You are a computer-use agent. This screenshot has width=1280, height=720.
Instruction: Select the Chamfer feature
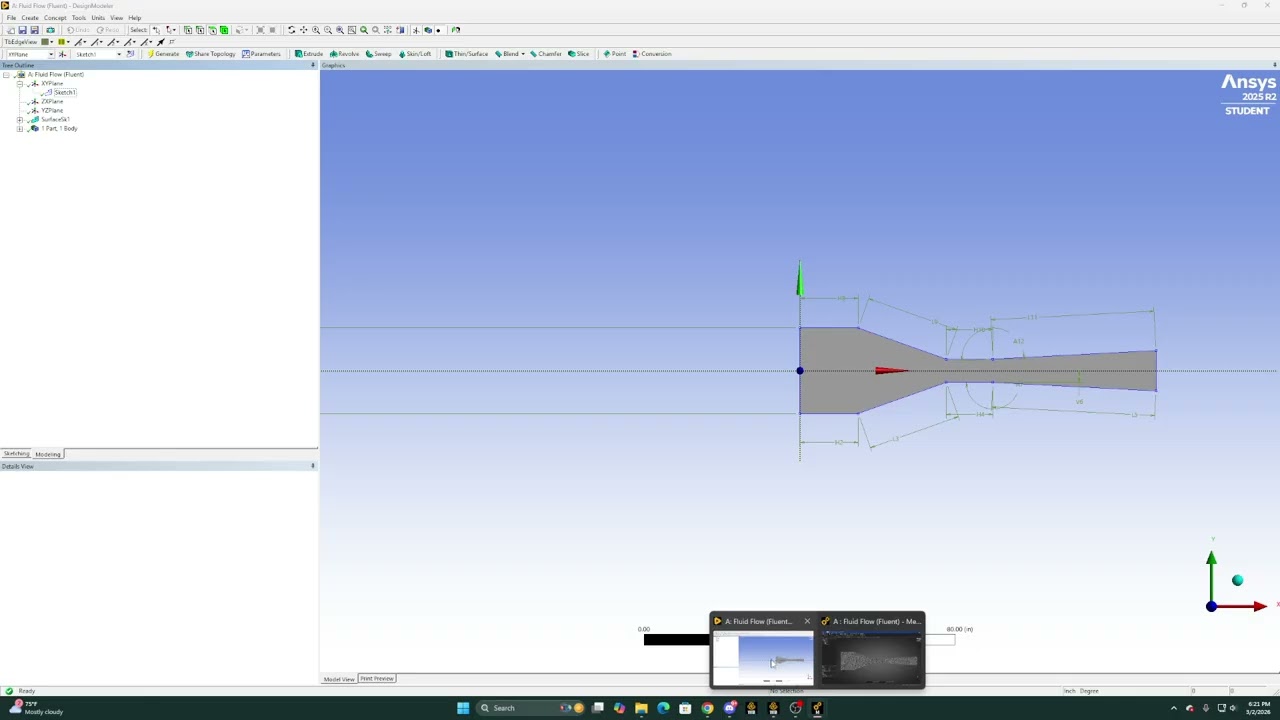click(546, 54)
